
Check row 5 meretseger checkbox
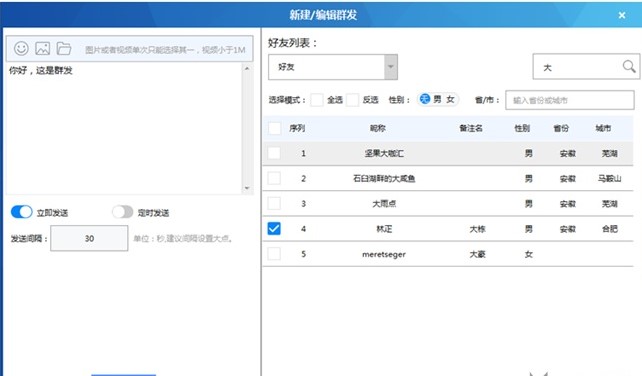tap(274, 254)
